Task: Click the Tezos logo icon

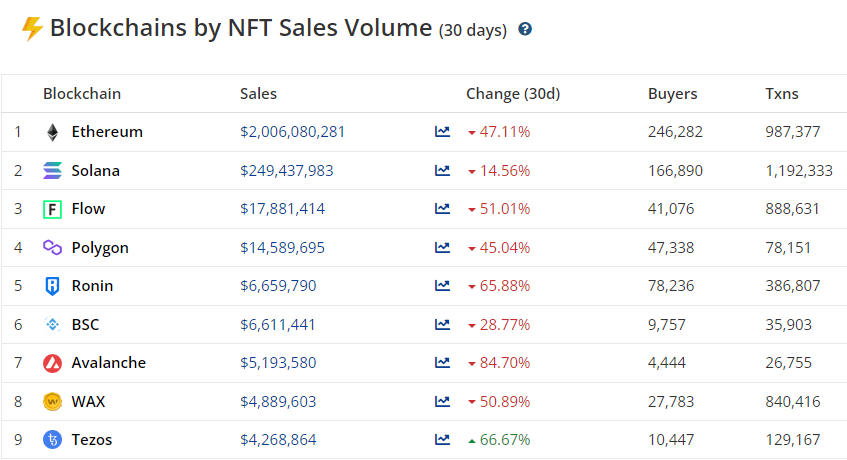Action: (52, 440)
